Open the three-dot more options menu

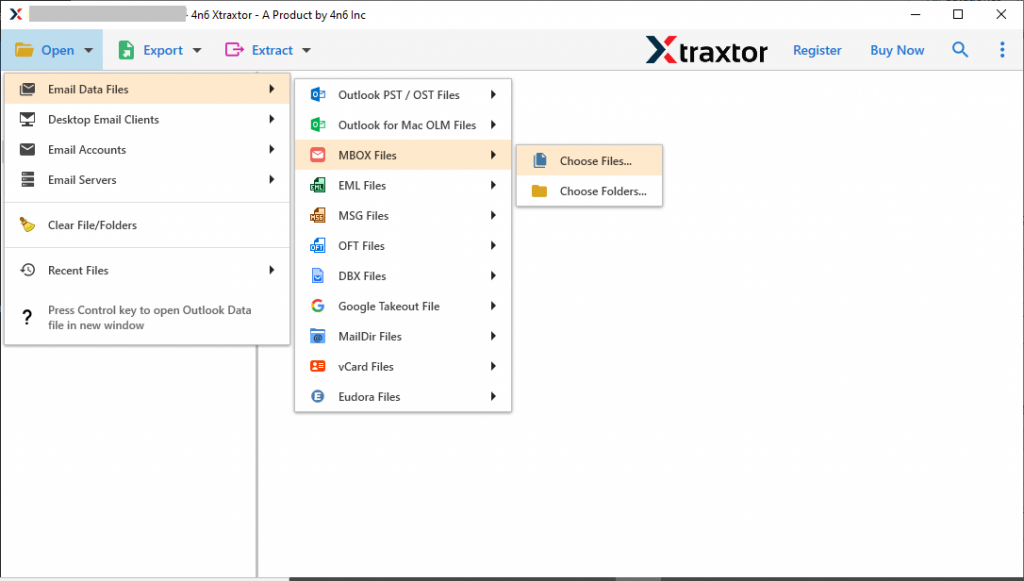[1002, 50]
